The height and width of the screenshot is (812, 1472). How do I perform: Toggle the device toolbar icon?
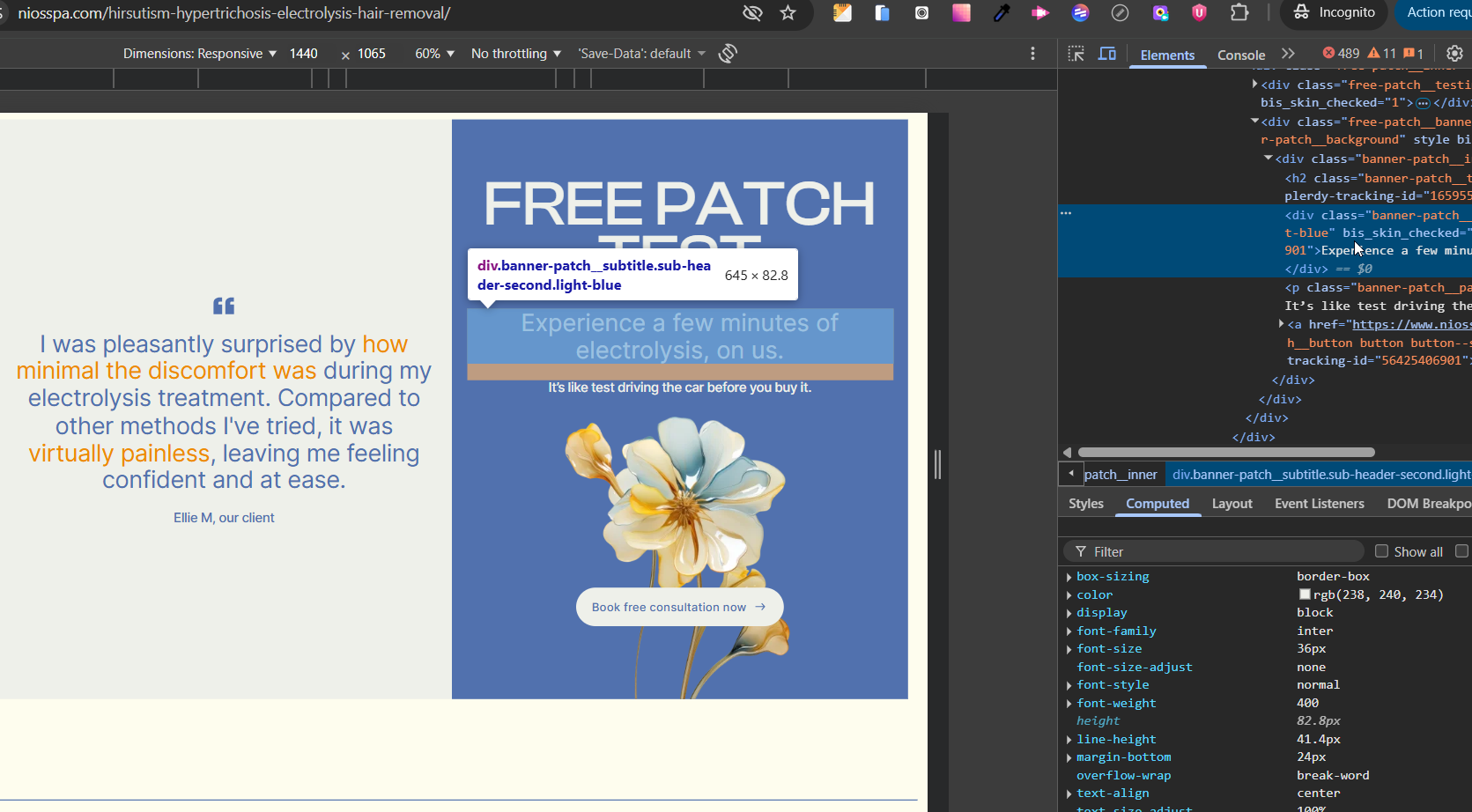pyautogui.click(x=1107, y=54)
